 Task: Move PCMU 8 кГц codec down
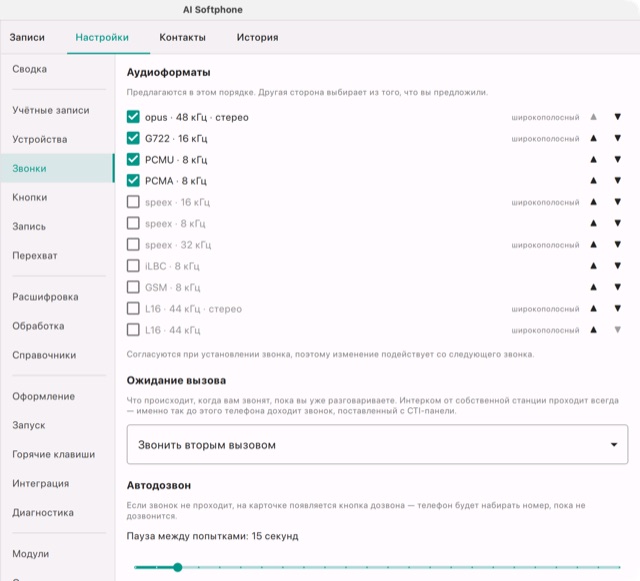point(618,160)
